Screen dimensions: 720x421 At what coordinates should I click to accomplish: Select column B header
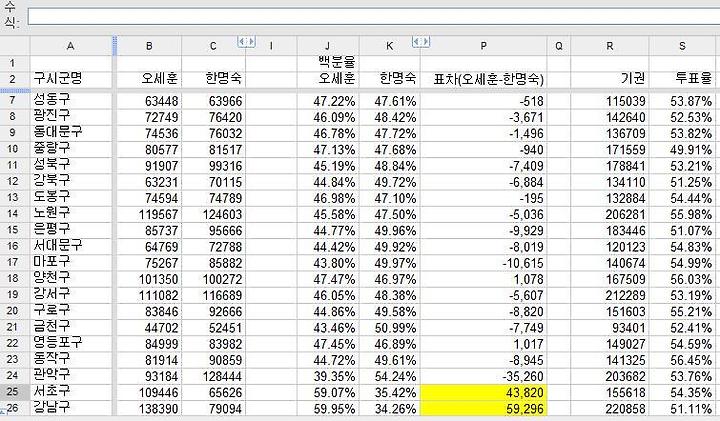pos(149,46)
